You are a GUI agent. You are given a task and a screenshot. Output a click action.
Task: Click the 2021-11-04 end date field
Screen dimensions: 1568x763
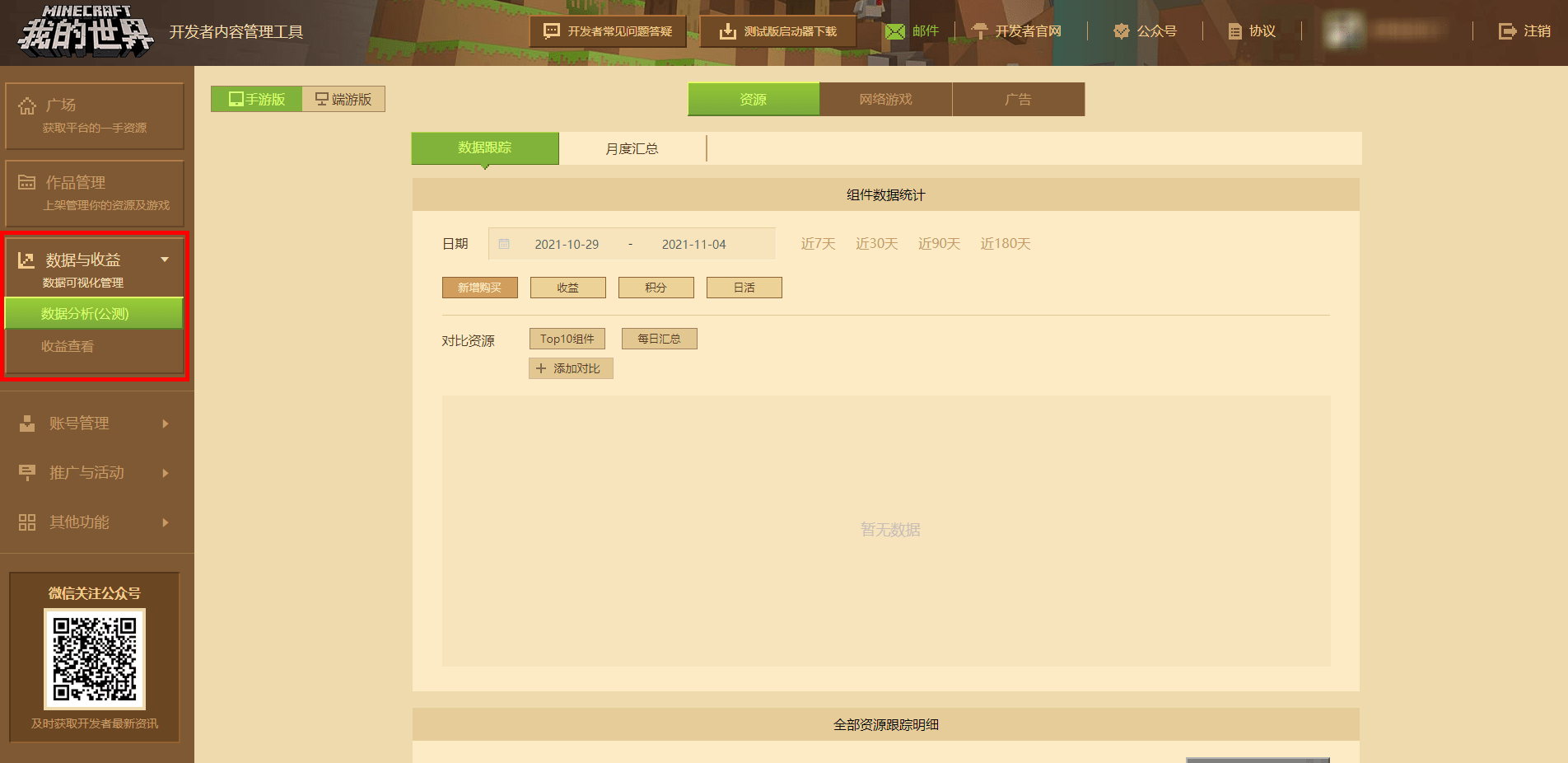(693, 244)
